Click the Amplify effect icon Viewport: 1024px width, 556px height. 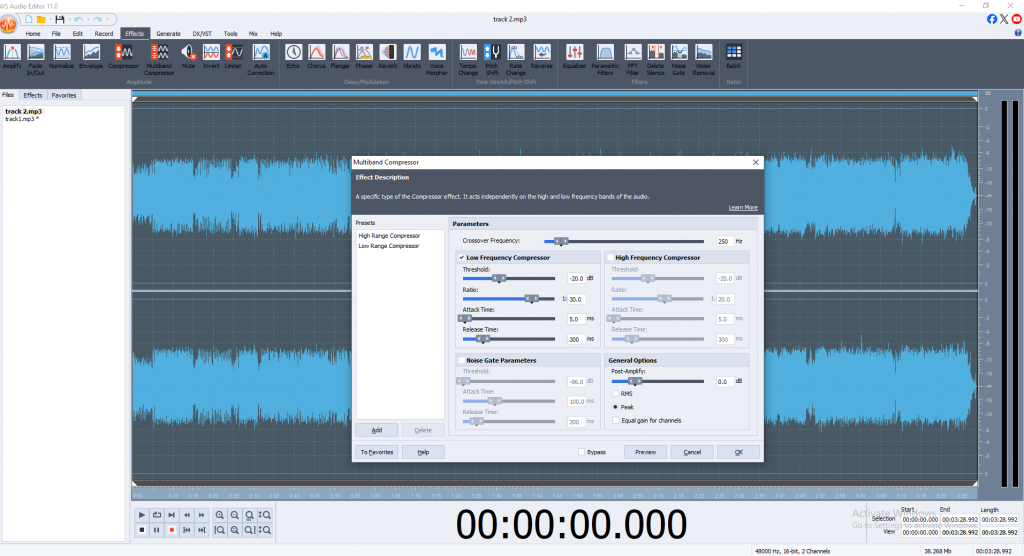point(12,54)
